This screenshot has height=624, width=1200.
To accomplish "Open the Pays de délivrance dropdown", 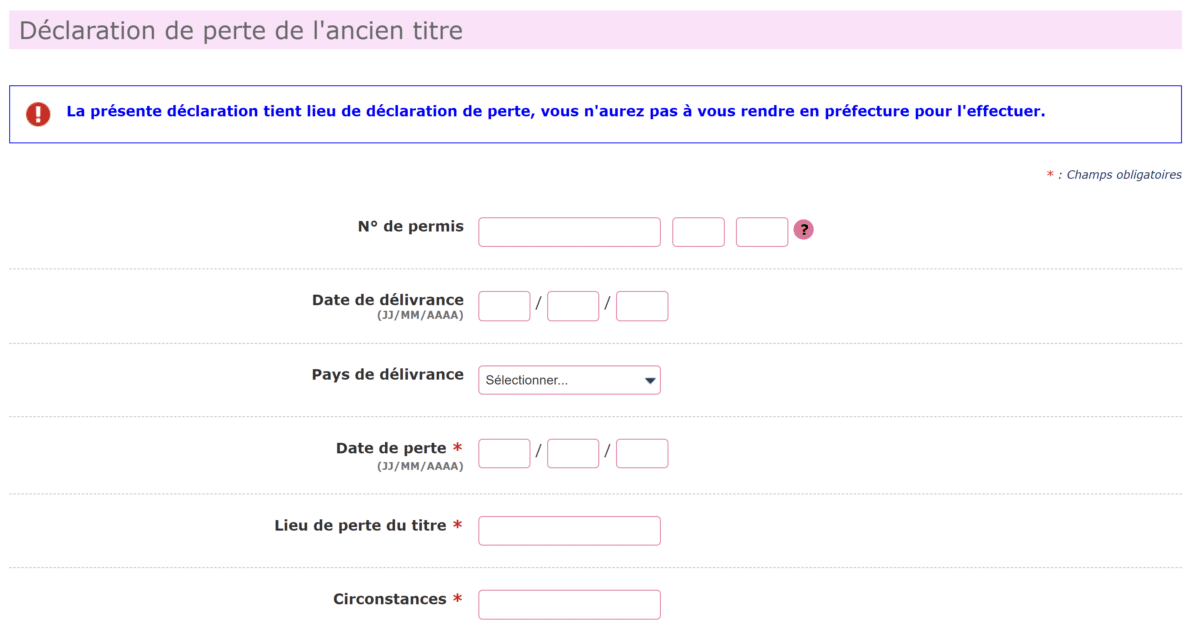I will click(x=569, y=380).
